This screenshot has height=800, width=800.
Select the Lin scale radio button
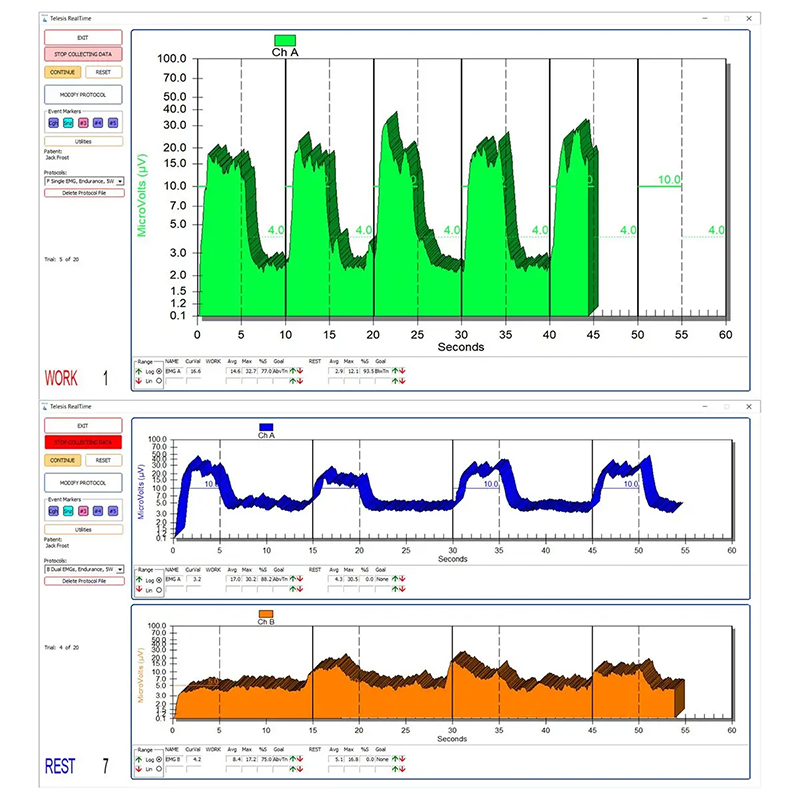point(158,381)
